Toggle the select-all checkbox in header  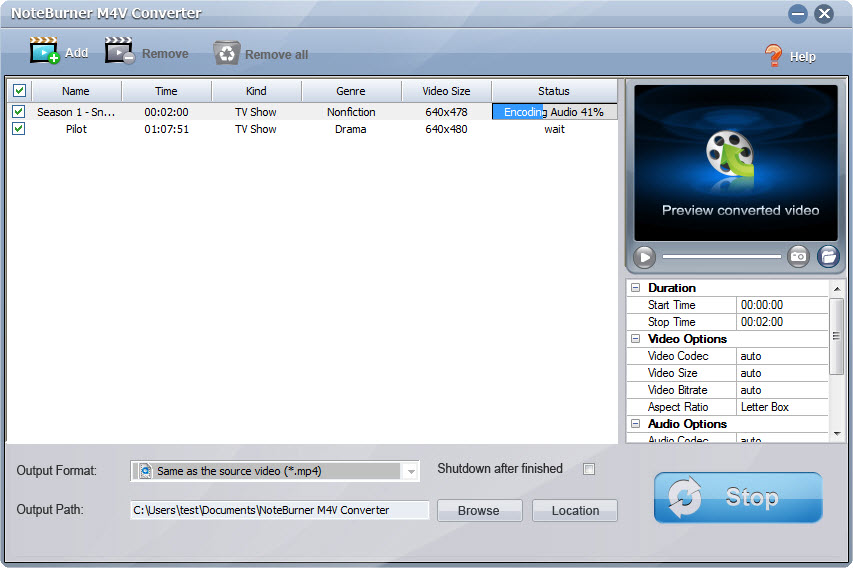click(19, 90)
